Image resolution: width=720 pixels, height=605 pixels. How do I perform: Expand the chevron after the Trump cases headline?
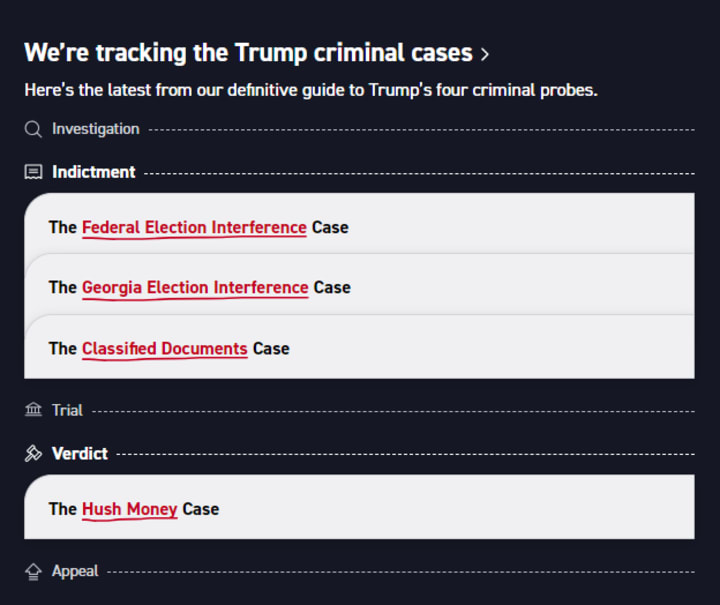pos(485,53)
